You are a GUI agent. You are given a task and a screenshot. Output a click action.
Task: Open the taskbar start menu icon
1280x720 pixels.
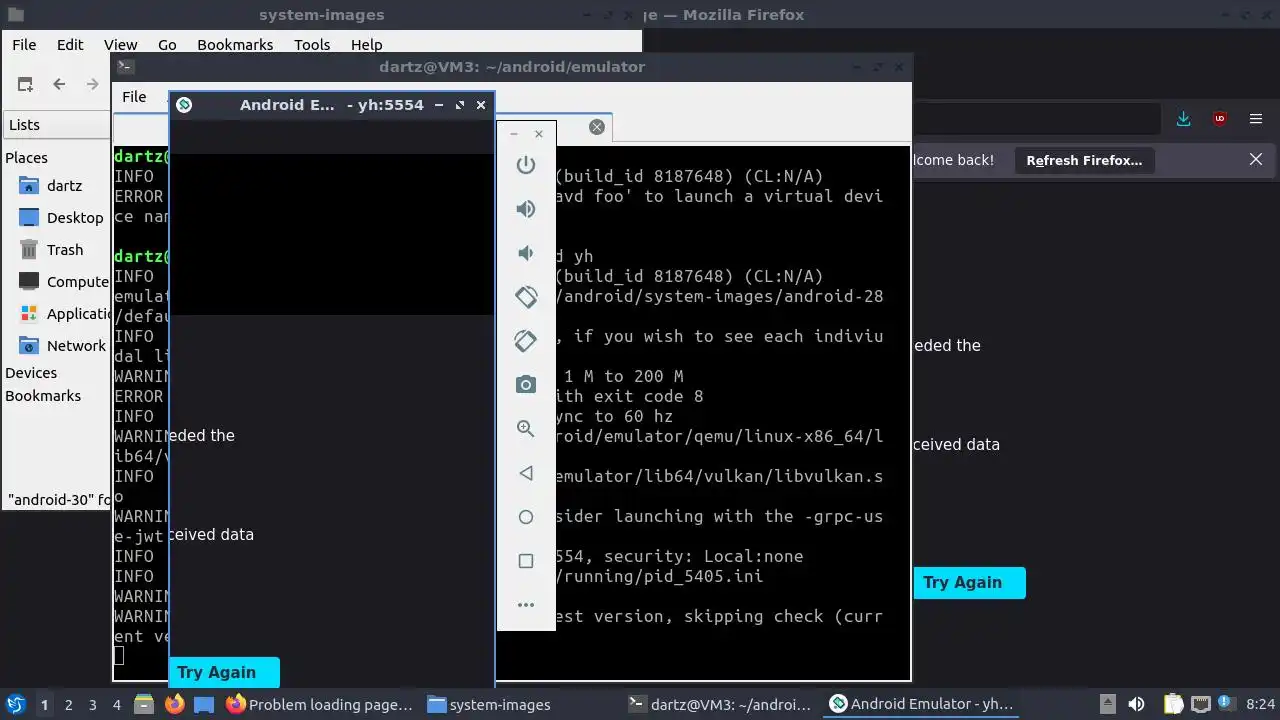click(x=16, y=704)
